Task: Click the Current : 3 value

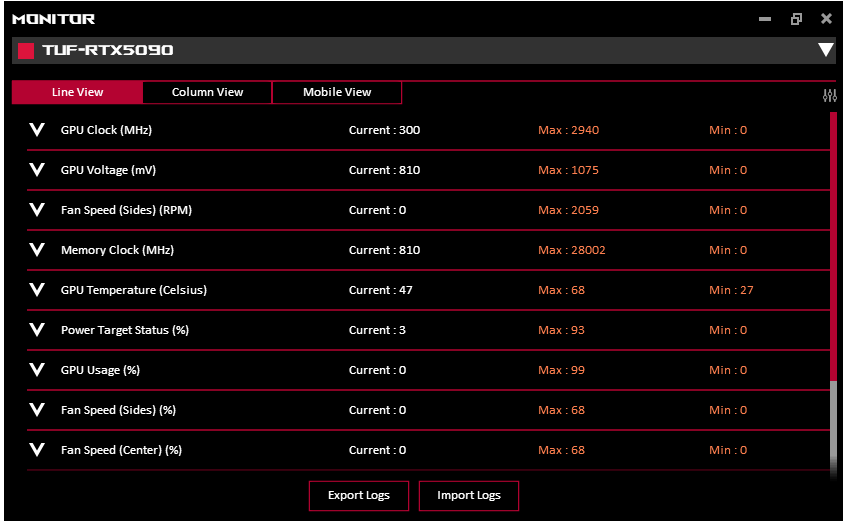Action: [x=377, y=330]
